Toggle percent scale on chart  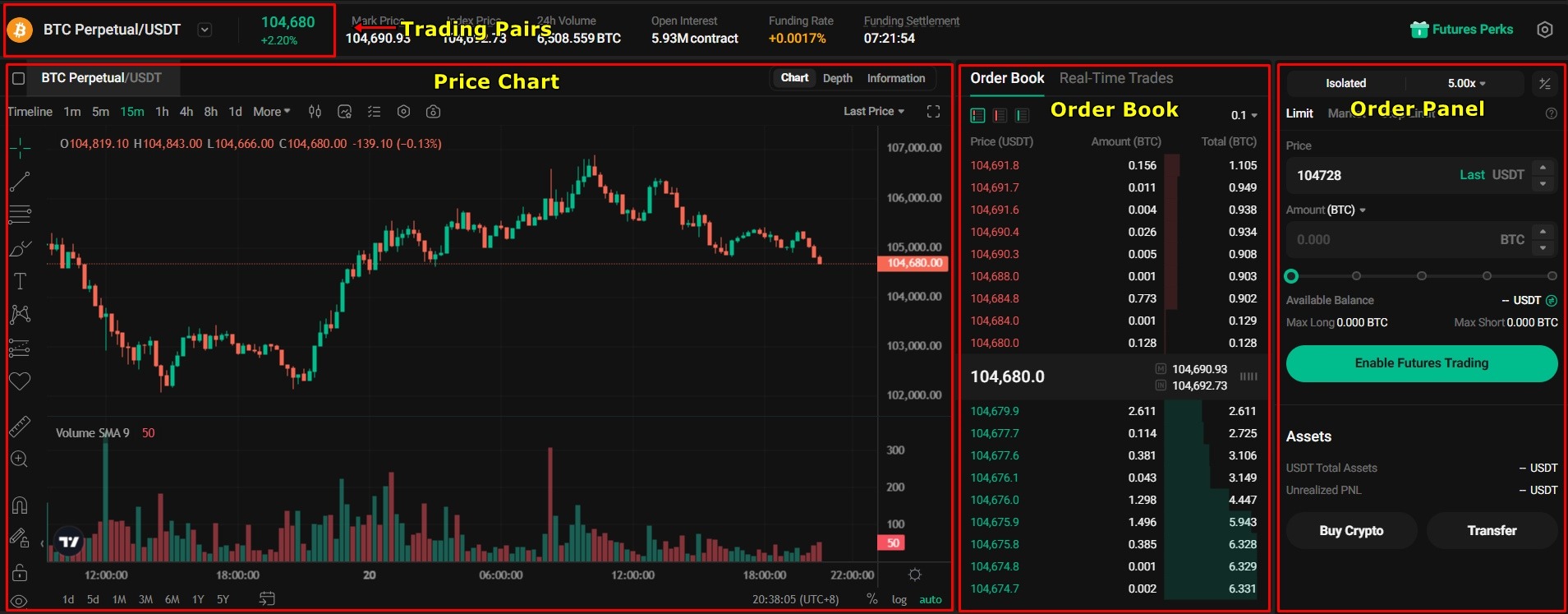pos(872,599)
